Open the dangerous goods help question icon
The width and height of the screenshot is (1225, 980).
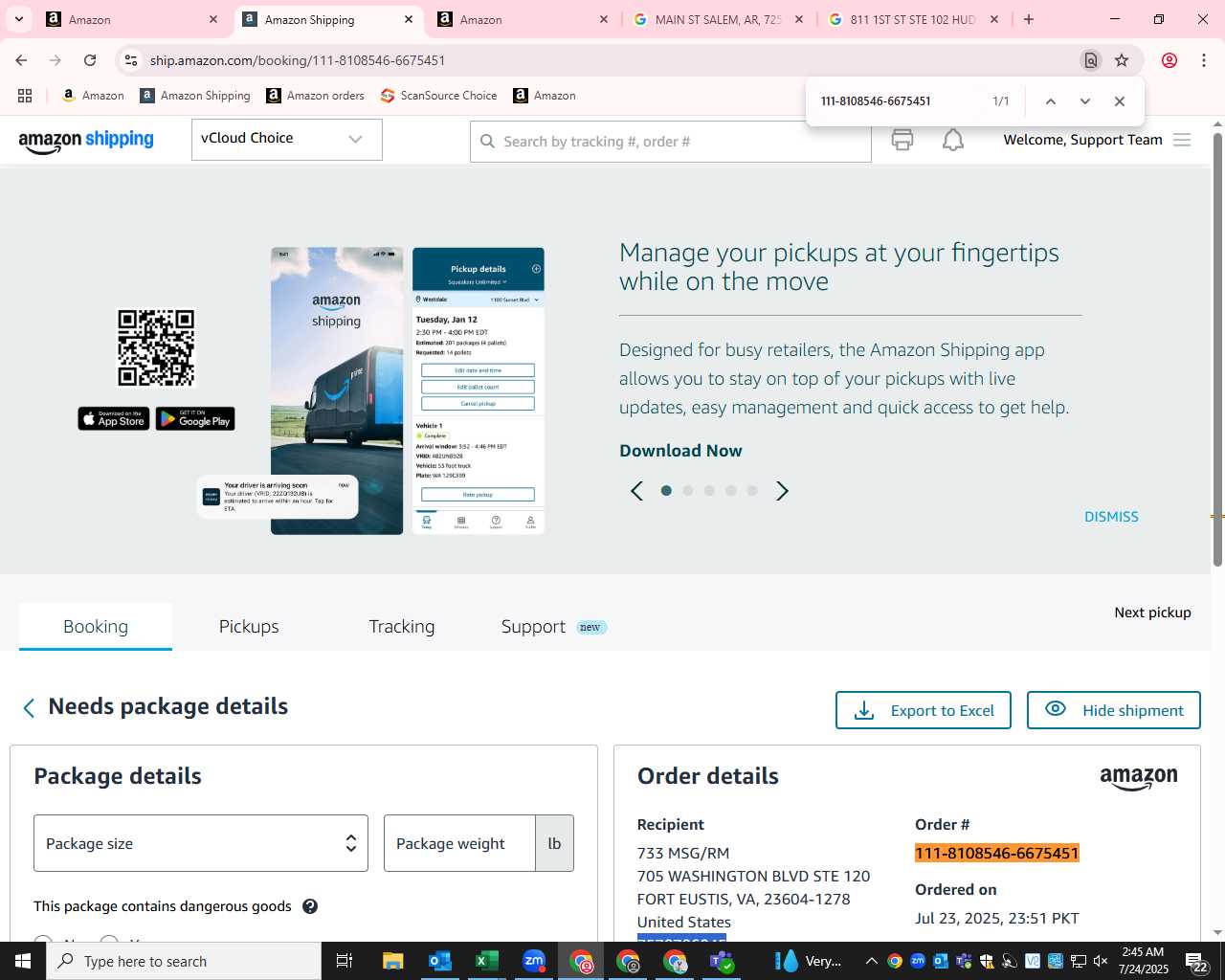click(310, 906)
